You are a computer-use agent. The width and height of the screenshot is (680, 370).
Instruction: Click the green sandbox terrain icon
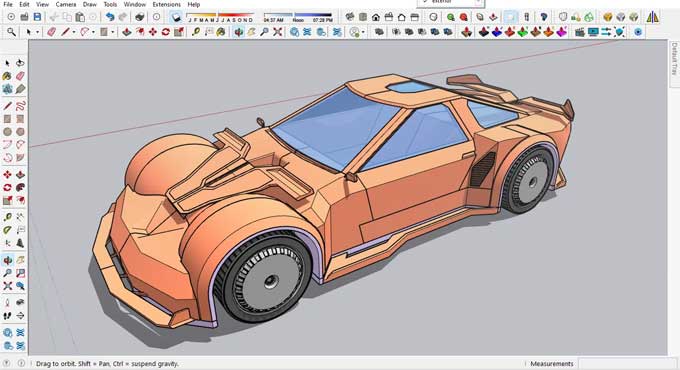click(523, 32)
